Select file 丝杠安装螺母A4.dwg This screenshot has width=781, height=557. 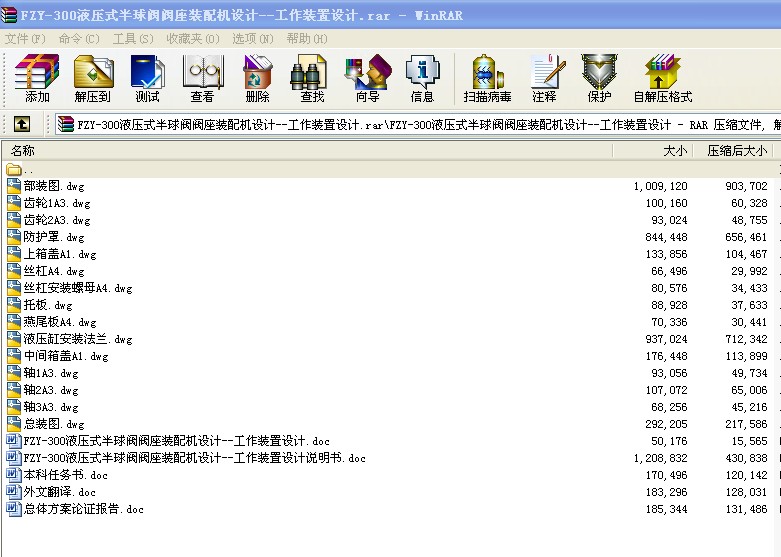78,288
